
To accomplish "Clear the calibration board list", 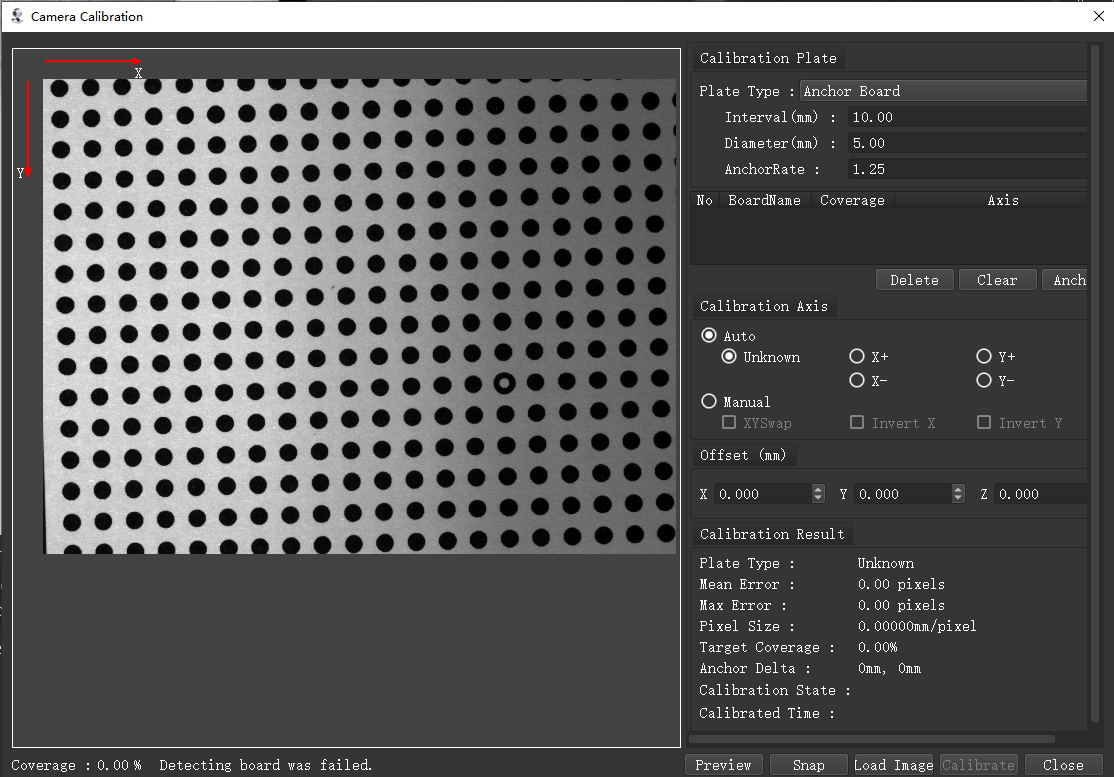I will point(996,280).
